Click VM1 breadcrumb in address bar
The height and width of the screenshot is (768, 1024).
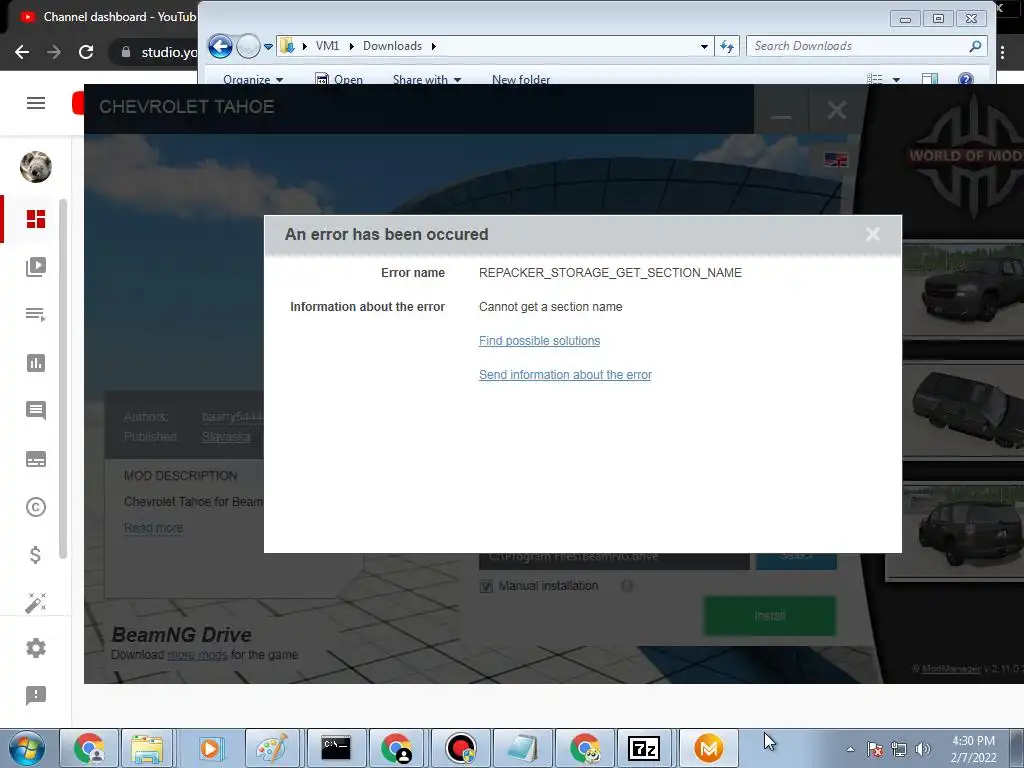[327, 46]
